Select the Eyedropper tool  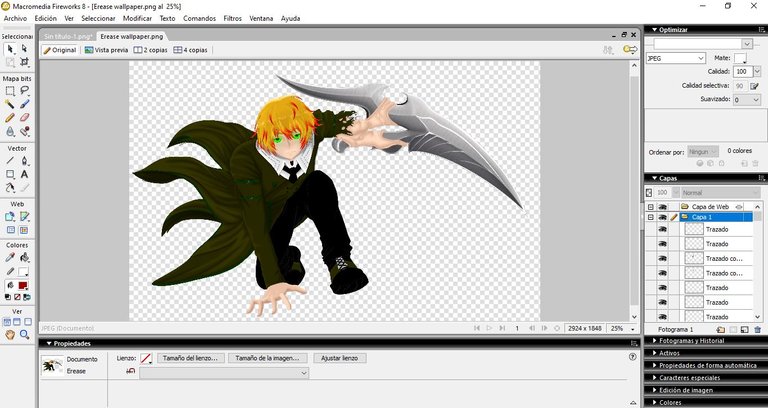click(x=10, y=258)
